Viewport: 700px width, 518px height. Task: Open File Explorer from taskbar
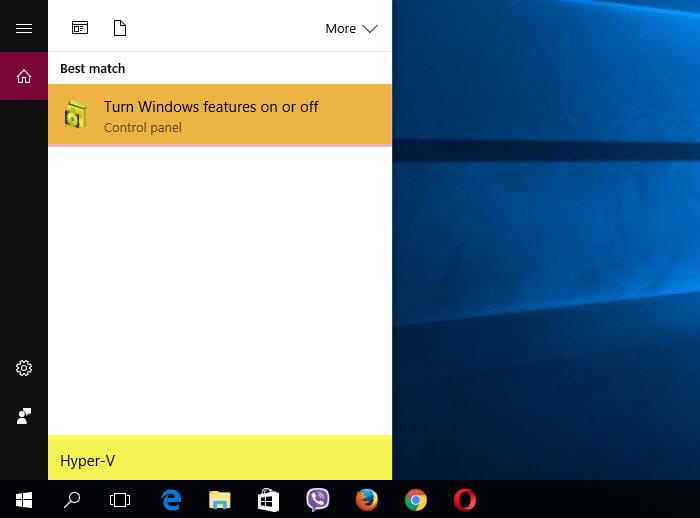(x=220, y=500)
